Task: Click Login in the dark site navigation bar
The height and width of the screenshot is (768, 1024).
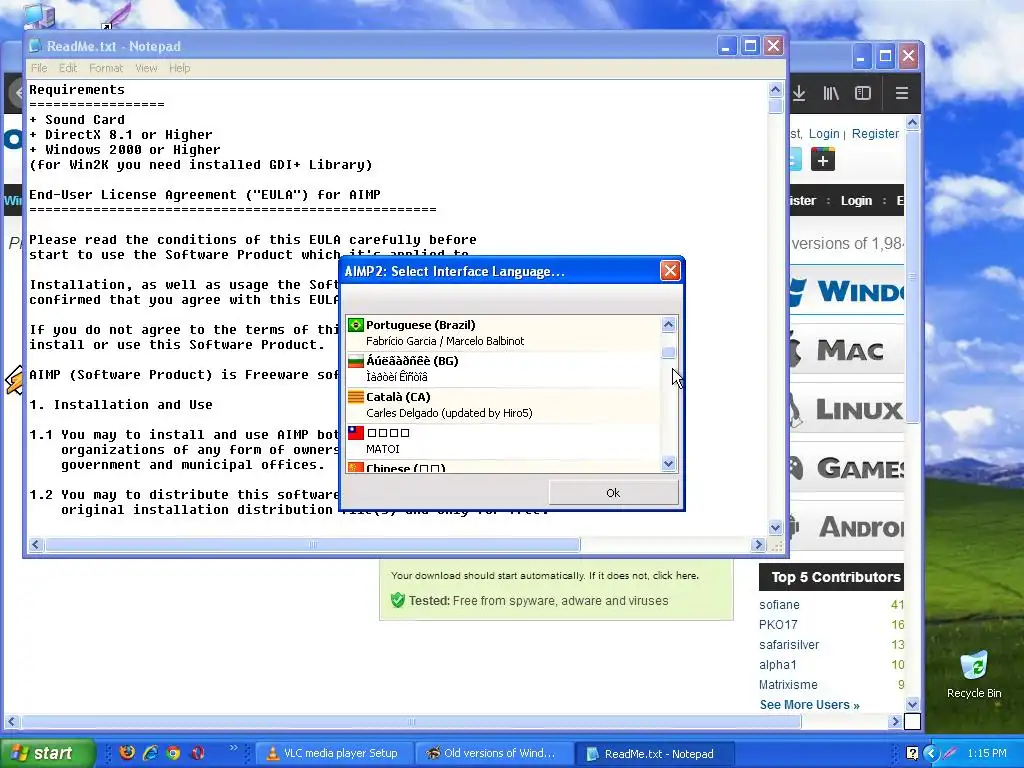Action: click(x=856, y=200)
